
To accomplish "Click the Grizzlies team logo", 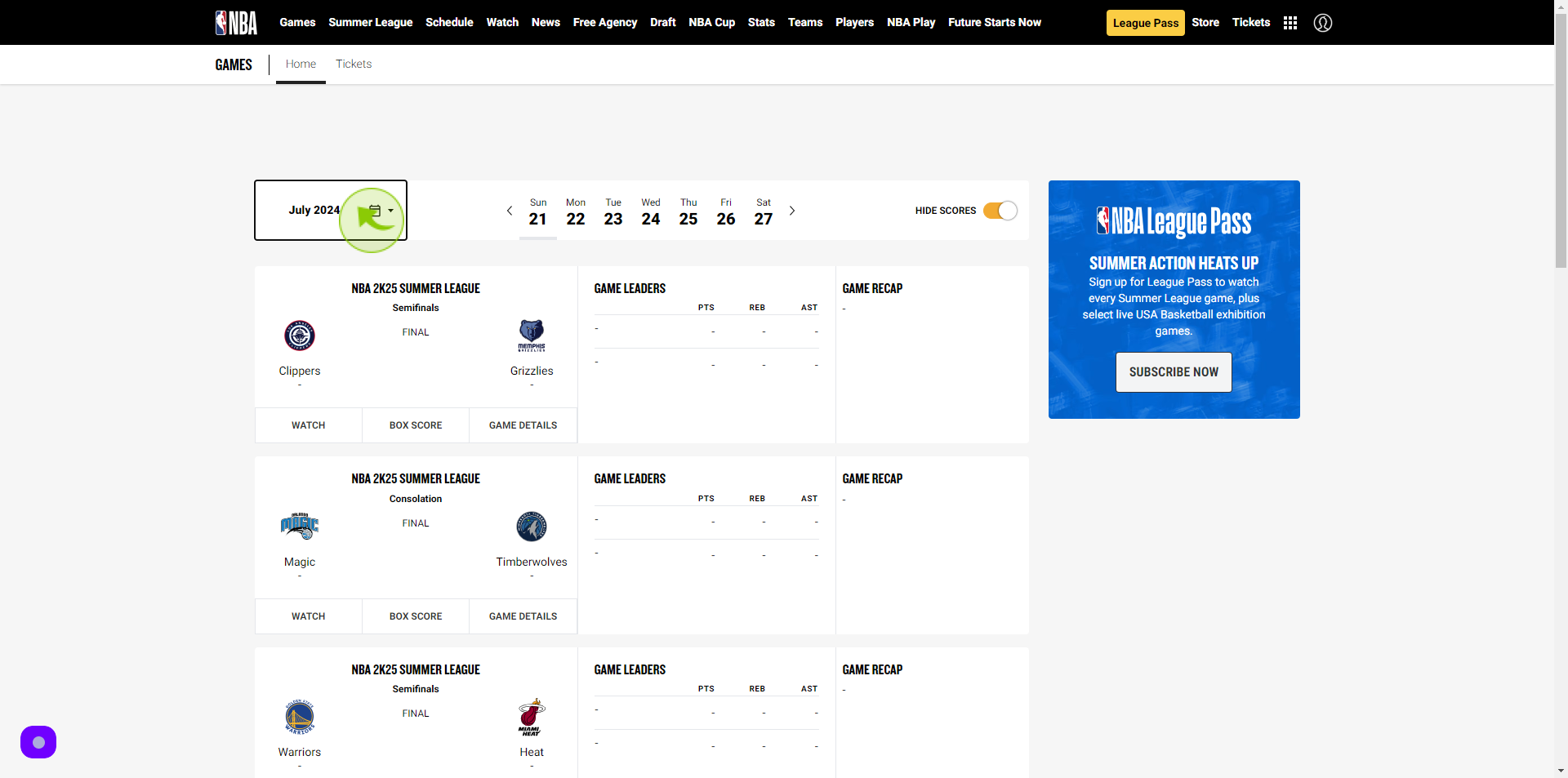I will [x=532, y=336].
